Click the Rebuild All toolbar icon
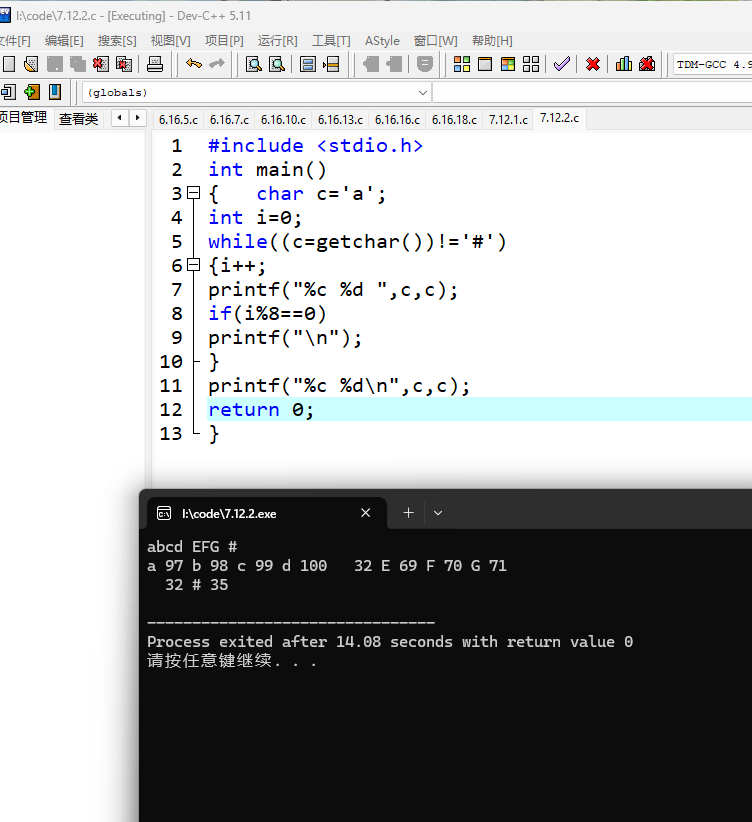752x822 pixels. click(531, 64)
